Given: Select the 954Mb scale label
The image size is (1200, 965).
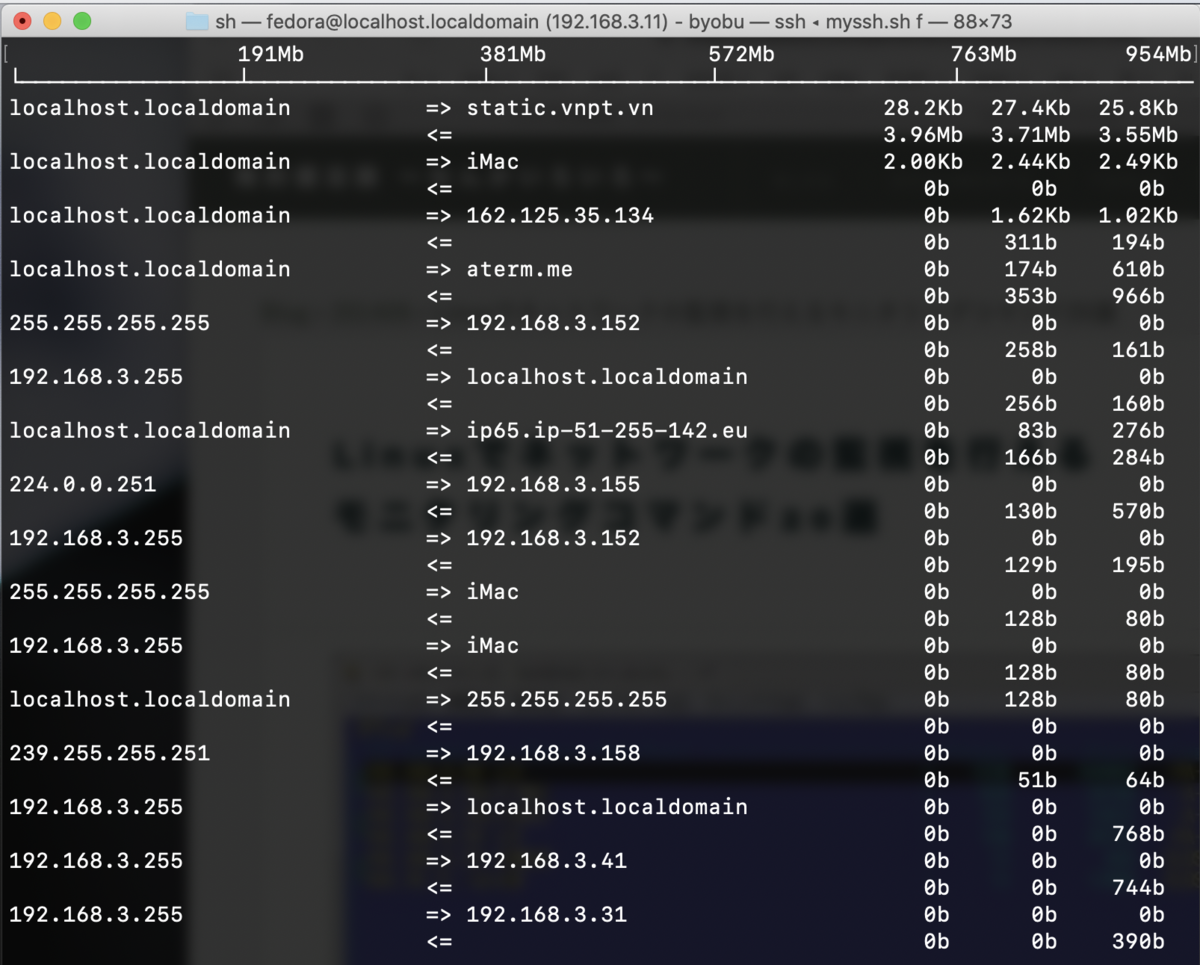Looking at the screenshot, I should coord(1158,54).
